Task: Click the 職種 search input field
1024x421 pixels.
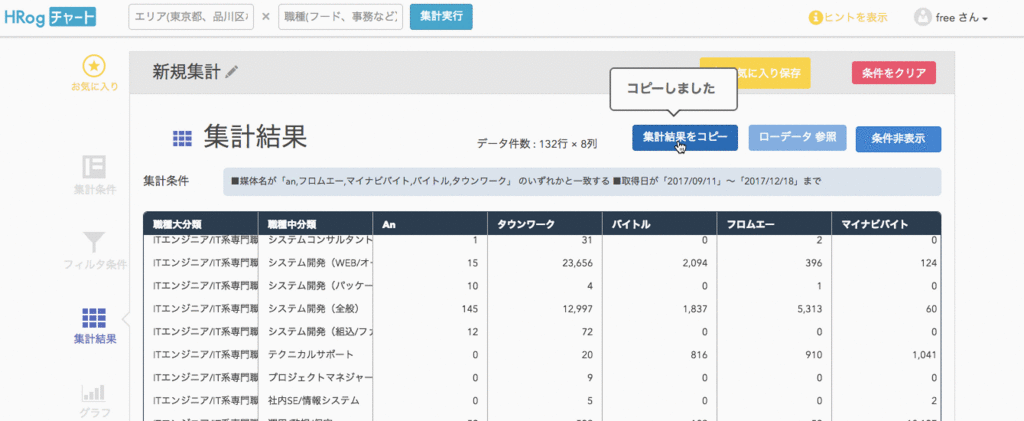Action: click(340, 17)
